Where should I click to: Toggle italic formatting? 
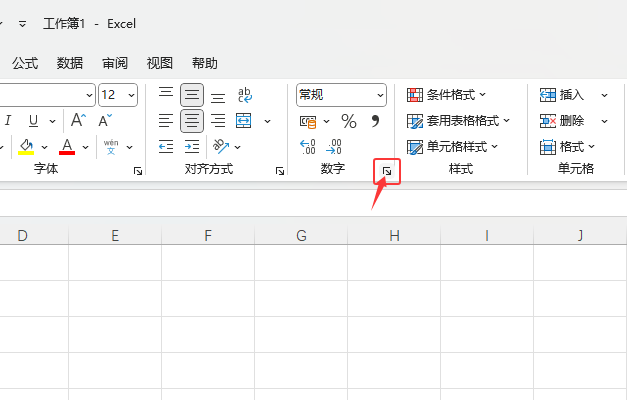pos(8,120)
